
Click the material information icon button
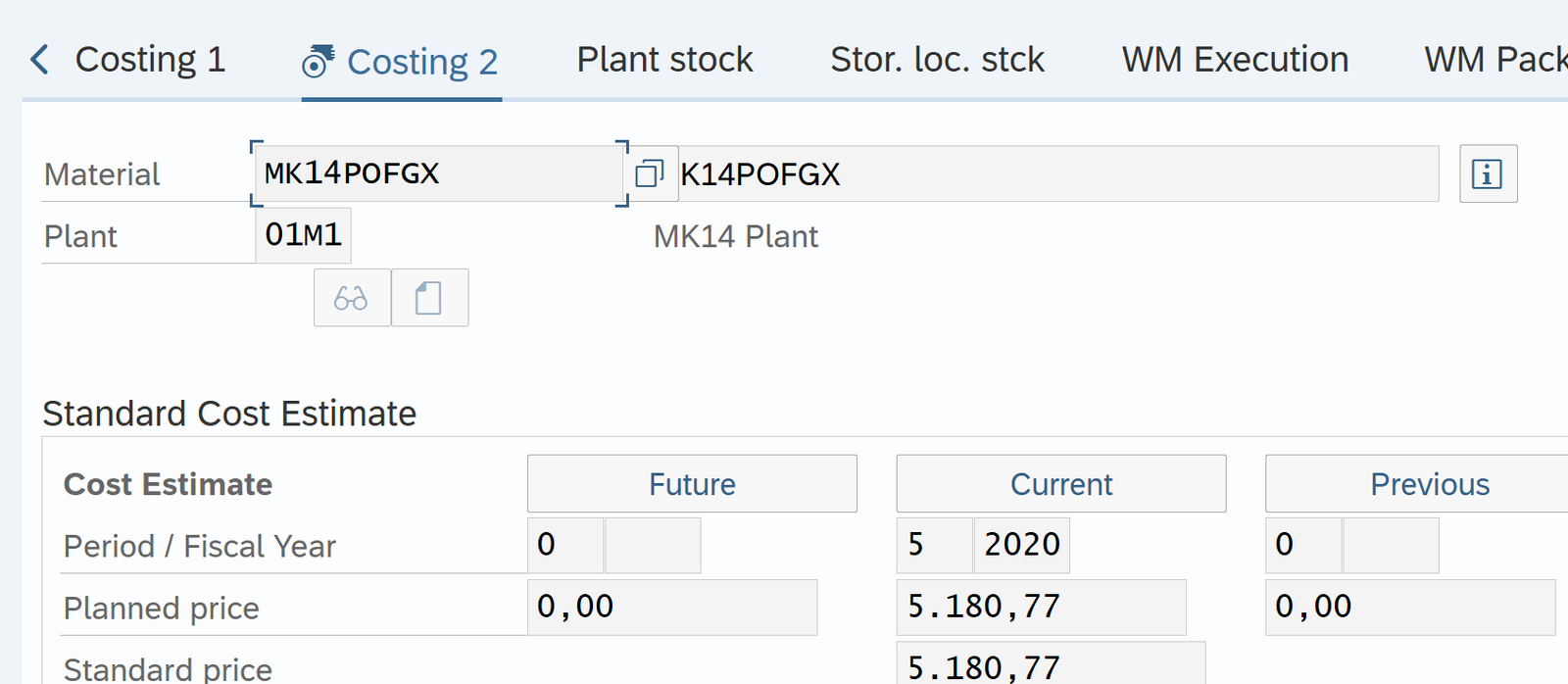tap(1488, 174)
